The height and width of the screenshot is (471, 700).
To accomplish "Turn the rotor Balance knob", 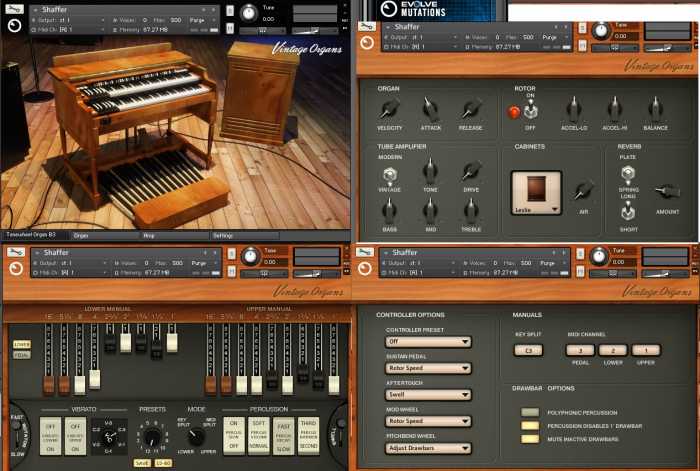I will (655, 109).
